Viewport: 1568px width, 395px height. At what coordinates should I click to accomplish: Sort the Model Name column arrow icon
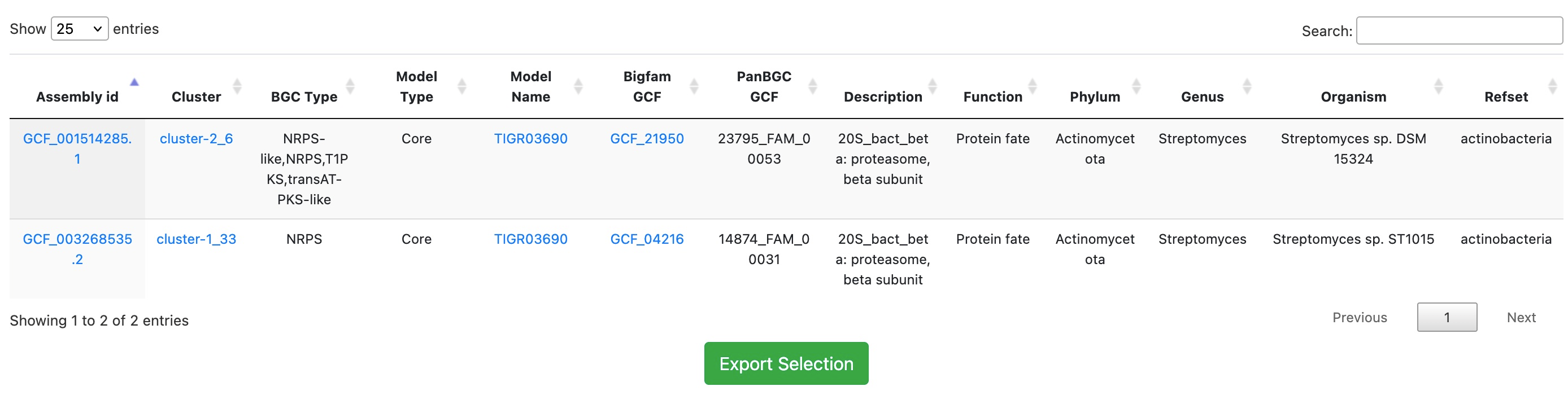click(x=578, y=86)
